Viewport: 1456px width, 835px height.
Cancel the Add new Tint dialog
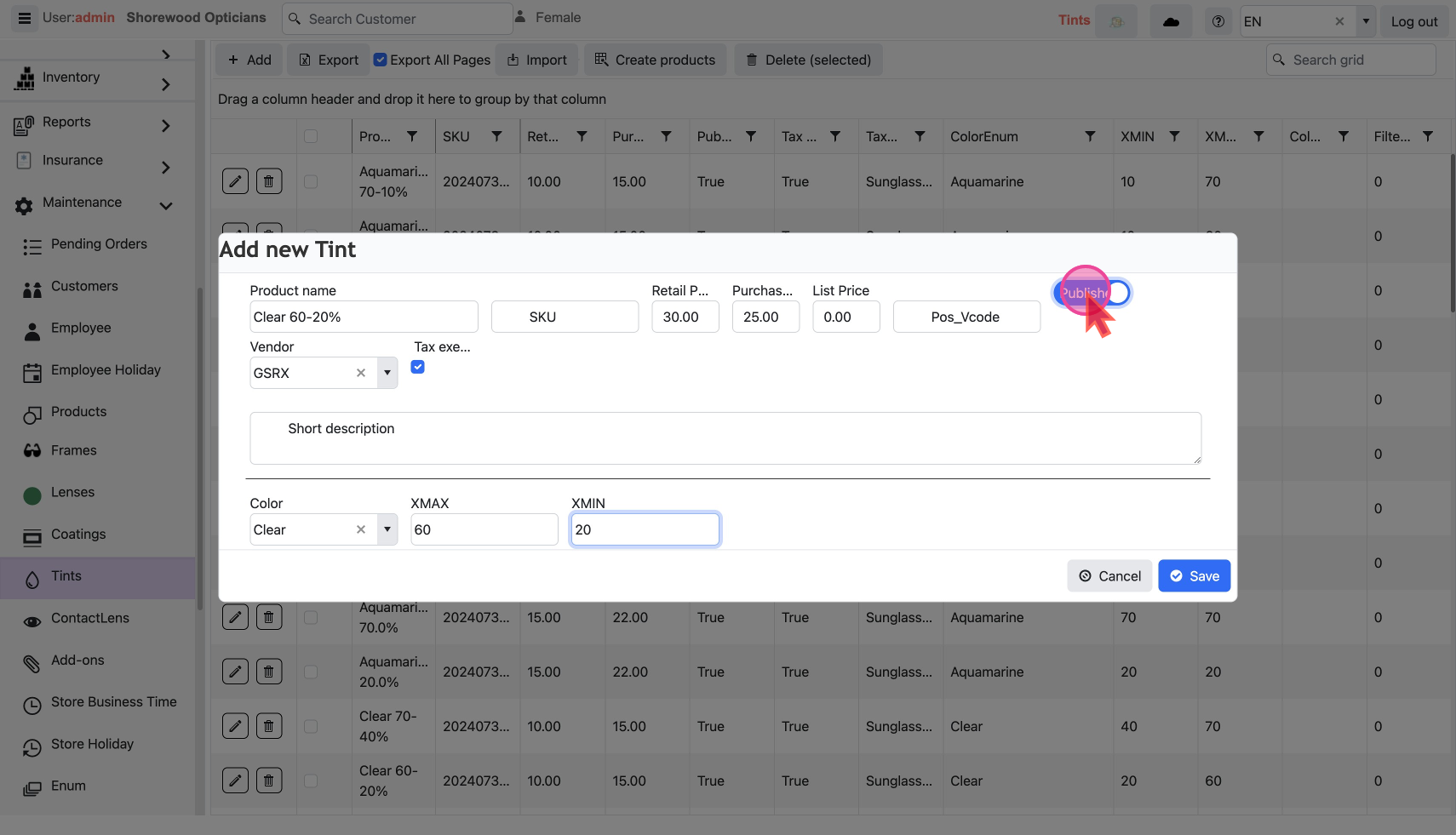(1109, 576)
